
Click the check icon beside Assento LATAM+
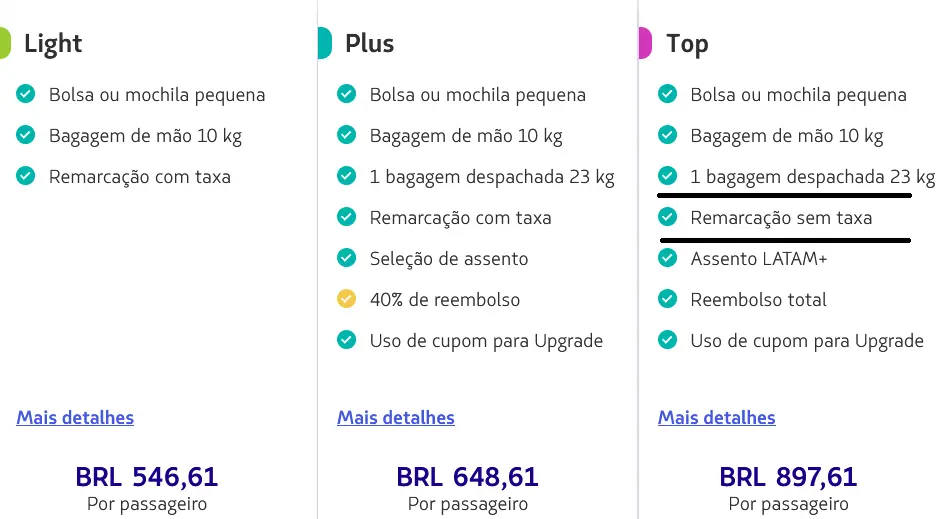tap(667, 258)
